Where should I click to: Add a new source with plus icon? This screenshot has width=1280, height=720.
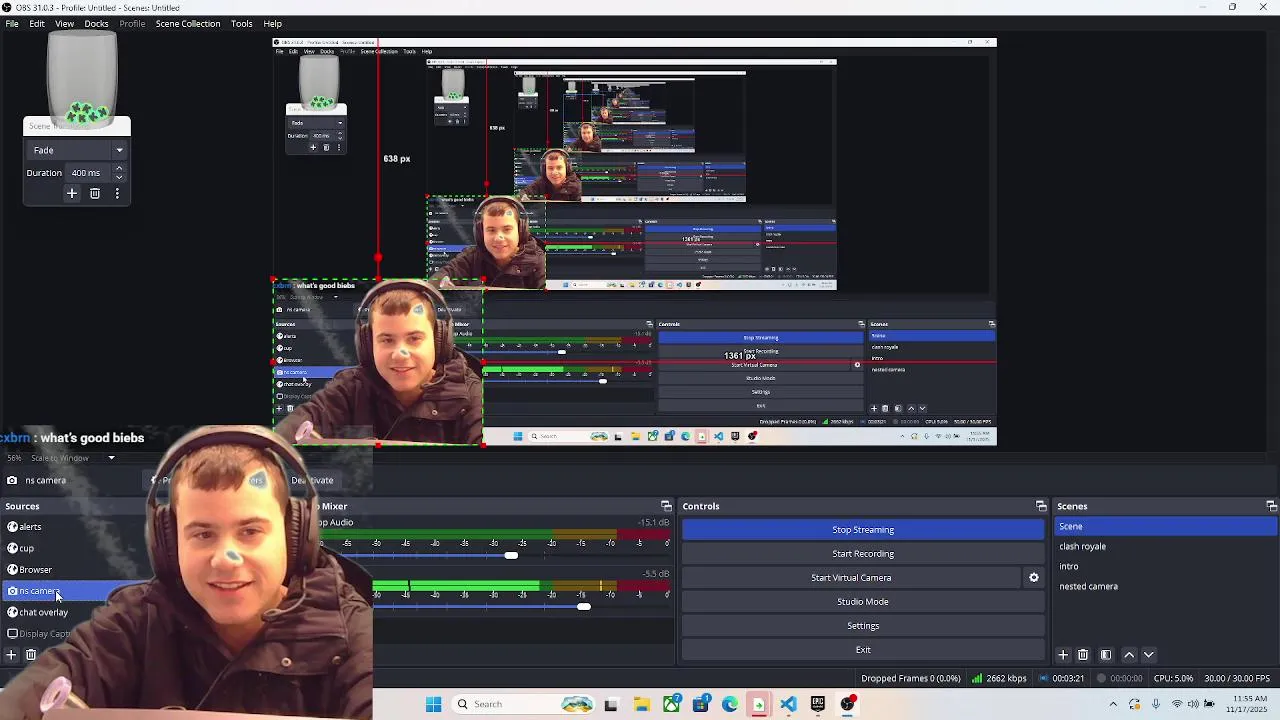point(11,655)
